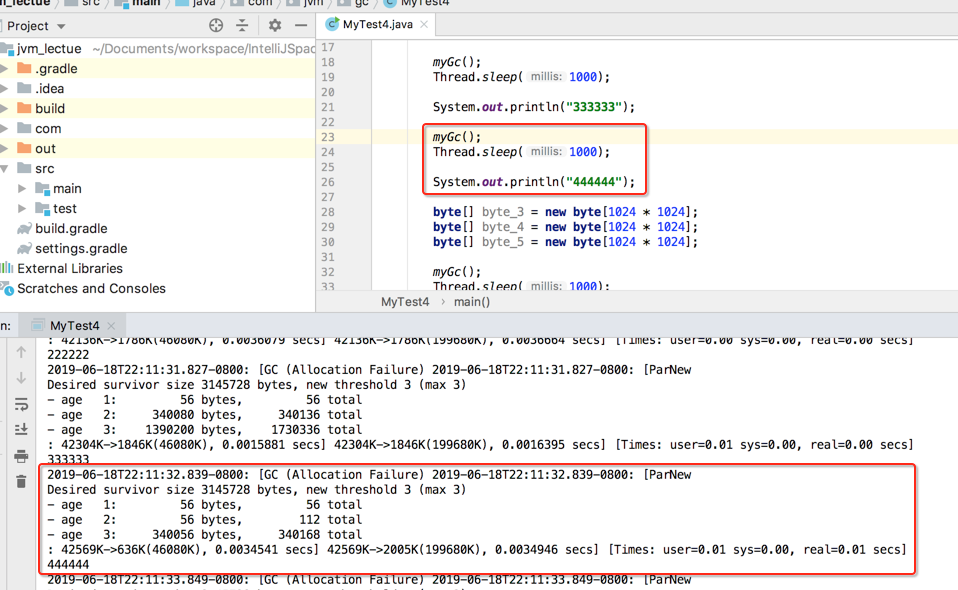958x590 pixels.
Task: Select the MyTest4.java editor tab
Action: [377, 24]
